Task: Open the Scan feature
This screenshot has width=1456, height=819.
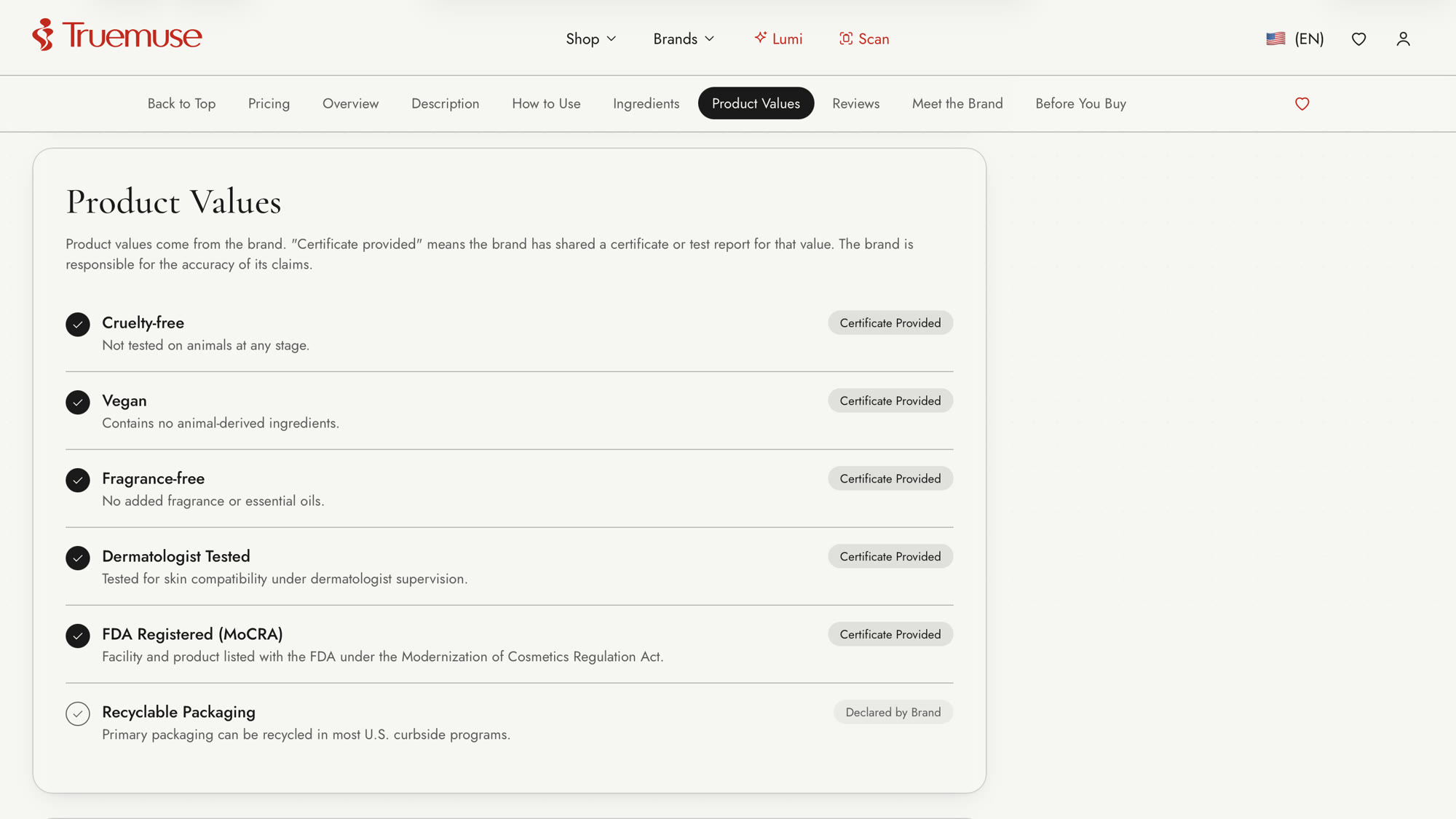Action: pyautogui.click(x=864, y=39)
